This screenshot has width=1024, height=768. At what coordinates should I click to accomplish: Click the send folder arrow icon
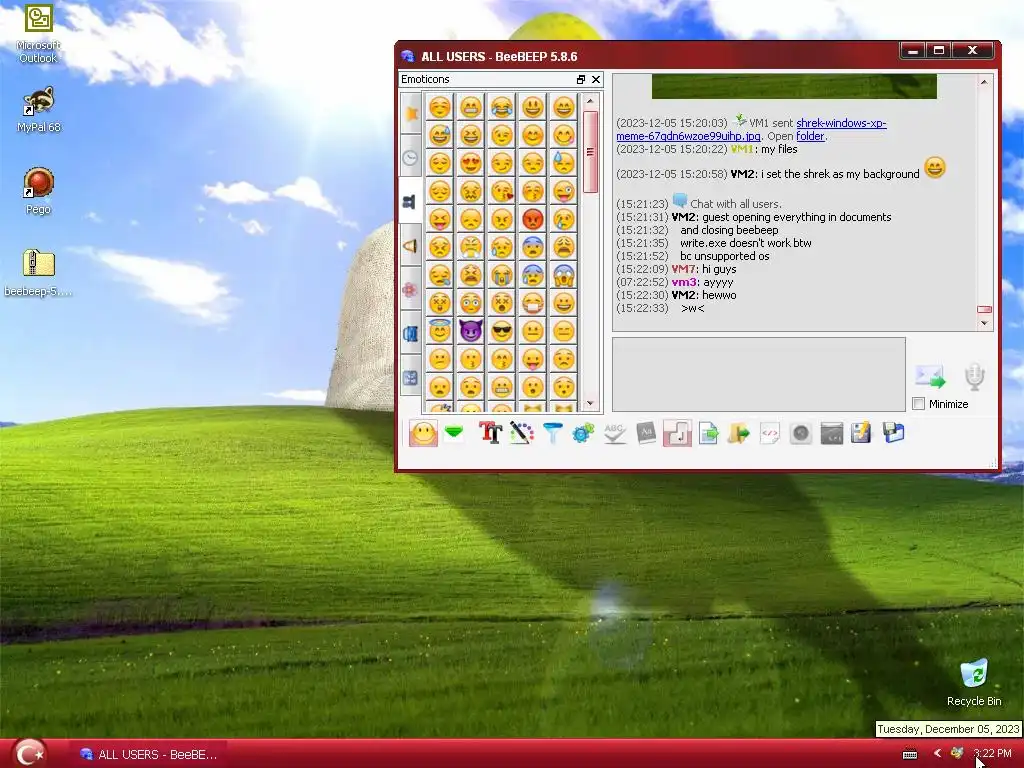pyautogui.click(x=739, y=433)
